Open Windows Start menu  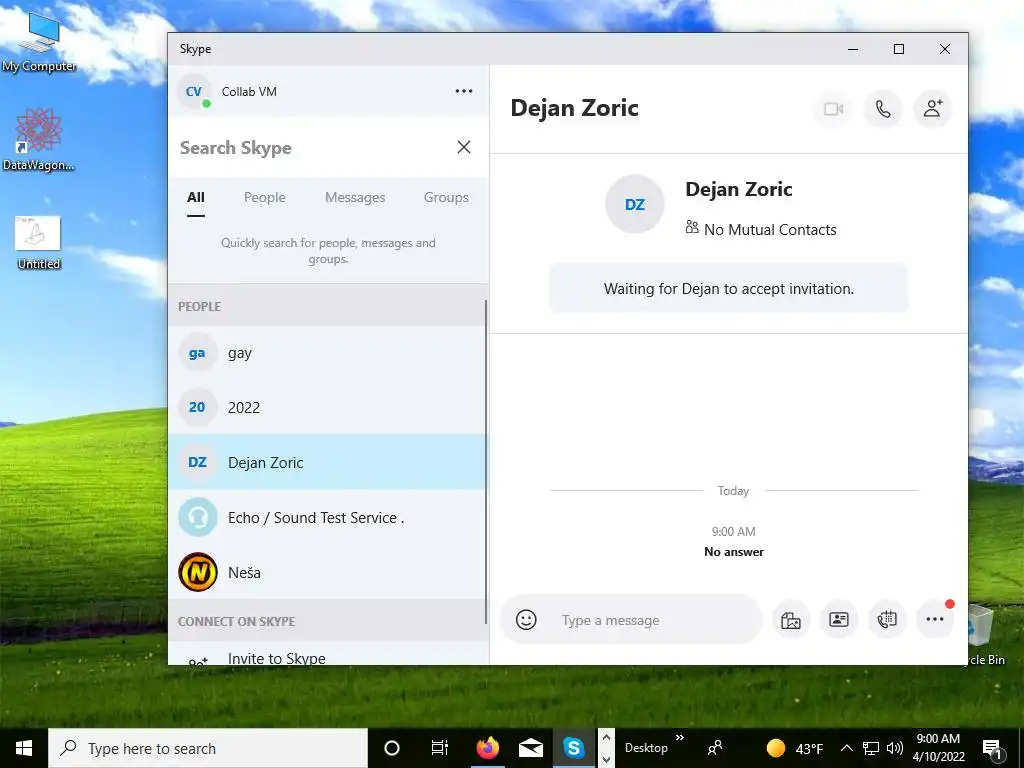click(x=24, y=748)
